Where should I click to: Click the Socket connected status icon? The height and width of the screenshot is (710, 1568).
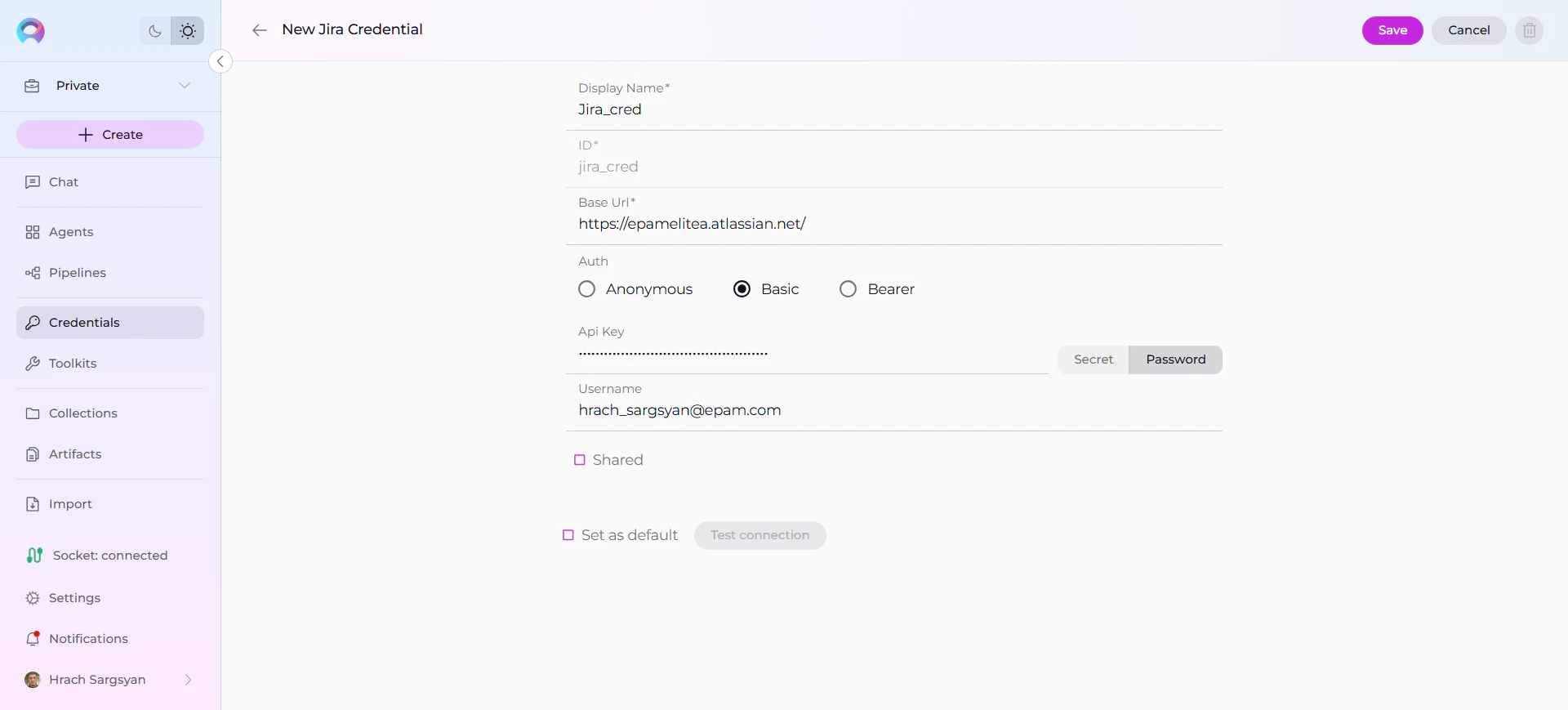point(34,556)
